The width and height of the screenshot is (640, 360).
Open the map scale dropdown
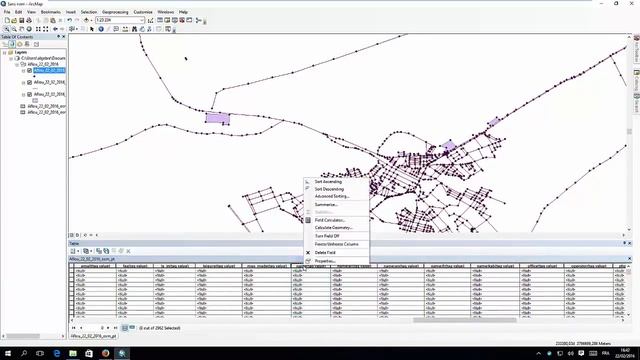coord(142,20)
